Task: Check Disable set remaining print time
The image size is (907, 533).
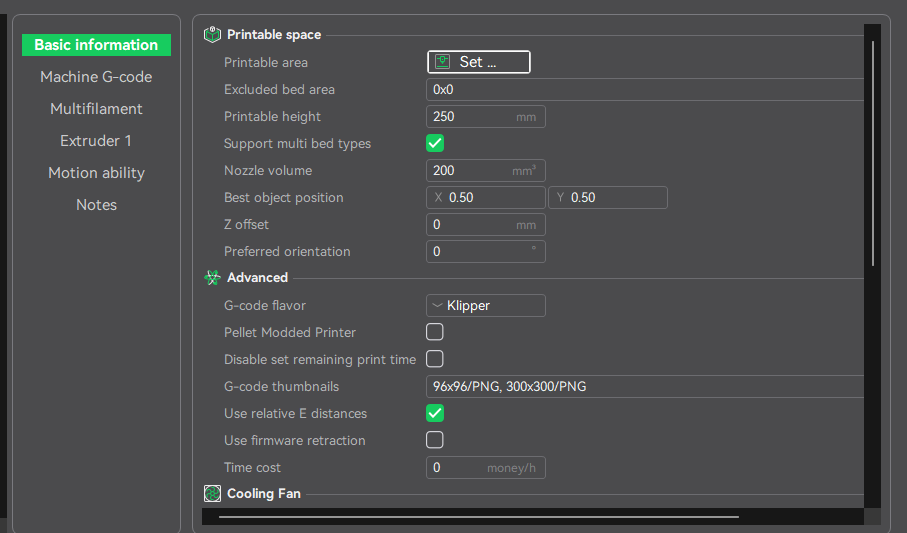Action: pyautogui.click(x=435, y=359)
